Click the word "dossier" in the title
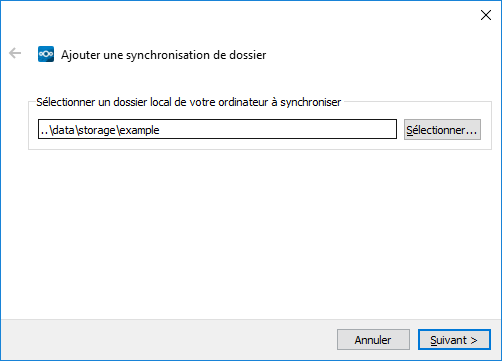The image size is (502, 361). click(x=248, y=55)
